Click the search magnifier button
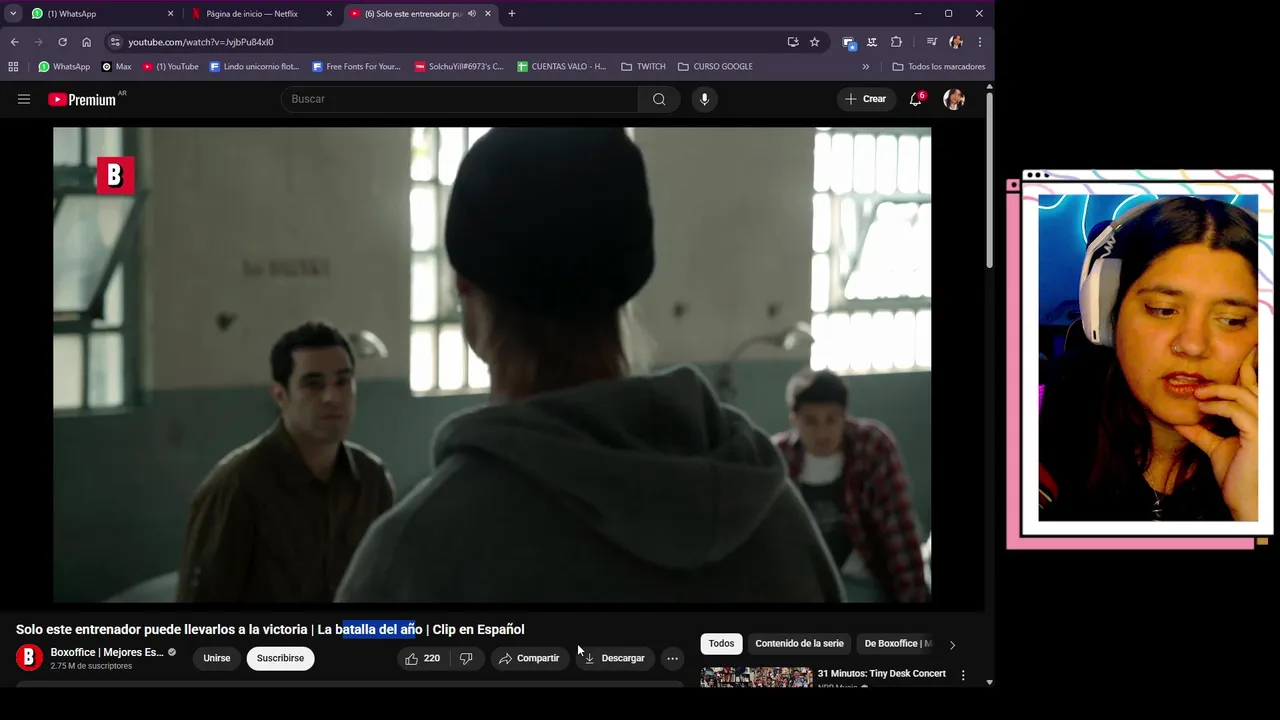 [659, 99]
